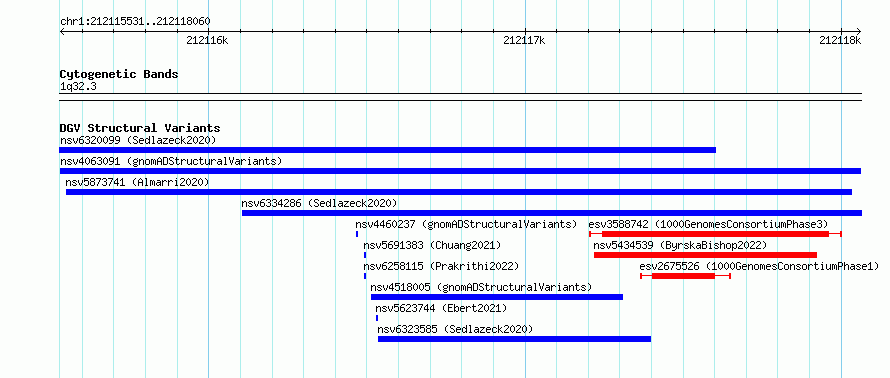Viewport: 890px width, 378px height.
Task: Click the esv2675526 (1000GenomesConsortiumPhase1) label
Action: (759, 266)
